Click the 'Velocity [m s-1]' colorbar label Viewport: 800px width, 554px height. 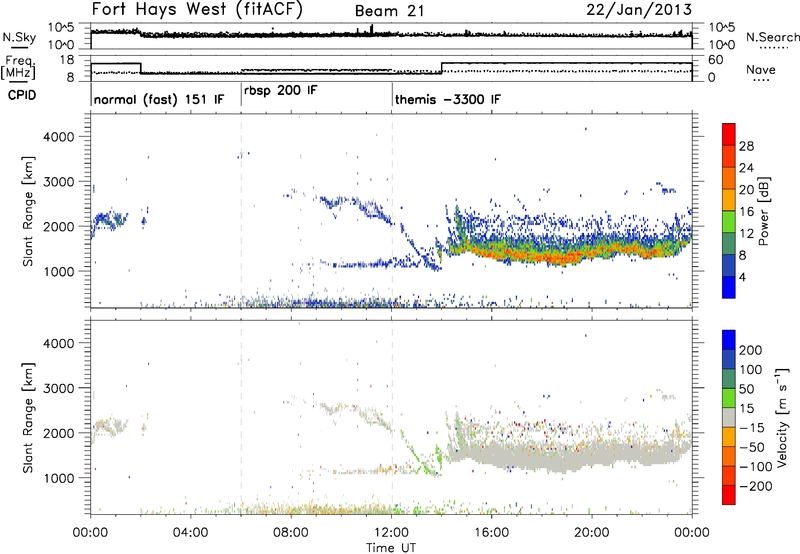782,417
